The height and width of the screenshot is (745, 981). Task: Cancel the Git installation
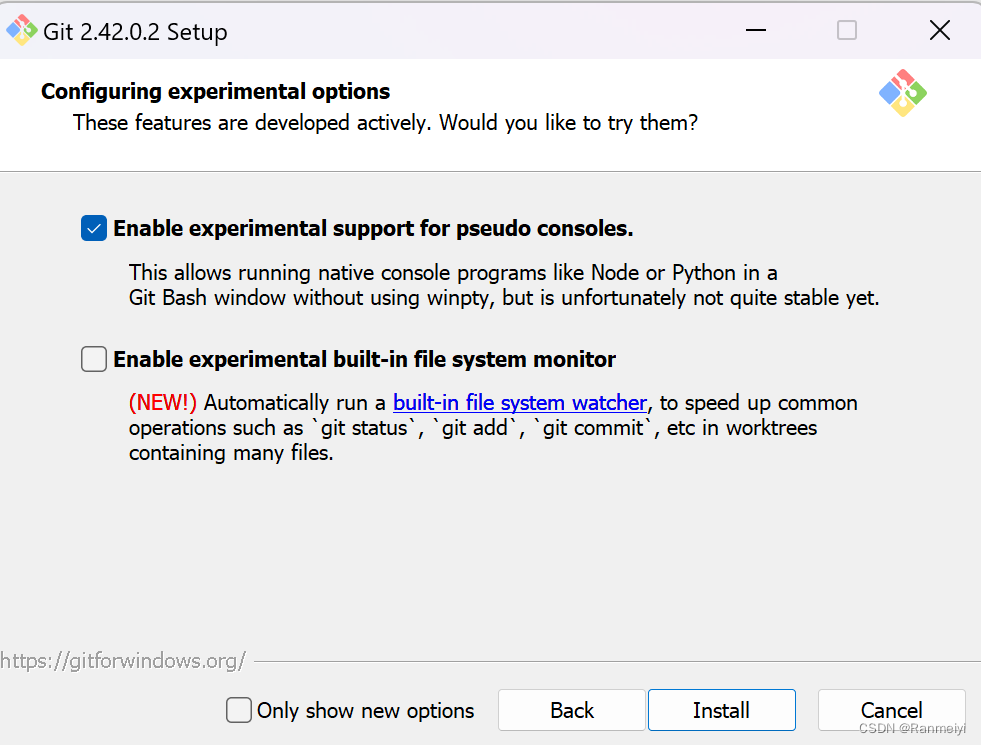891,710
